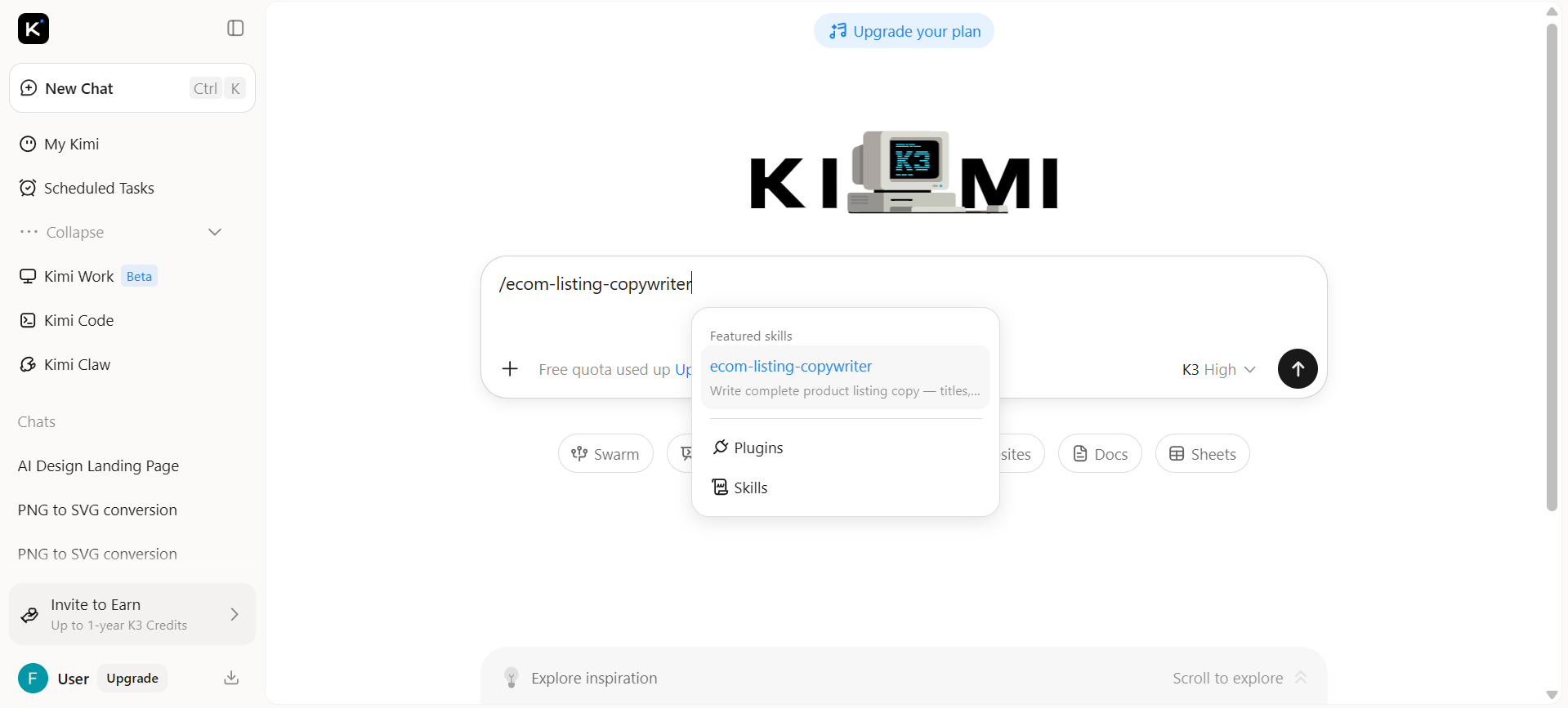Image resolution: width=1568 pixels, height=708 pixels.
Task: Click the Kimi logo icon in sidebar
Action: pyautogui.click(x=34, y=29)
